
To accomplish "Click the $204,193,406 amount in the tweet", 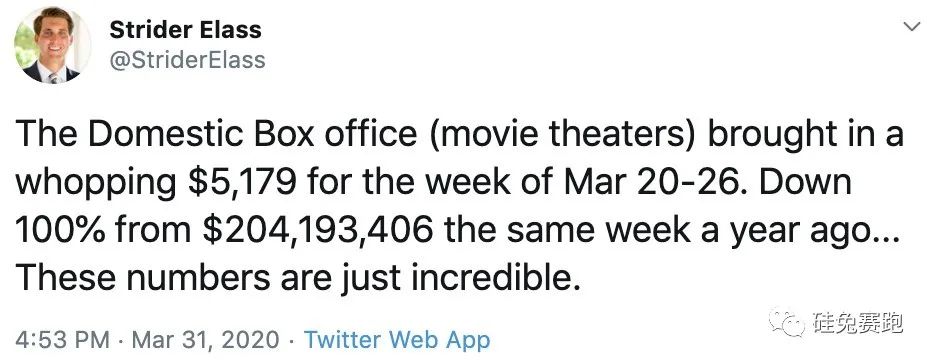I will click(x=317, y=231).
